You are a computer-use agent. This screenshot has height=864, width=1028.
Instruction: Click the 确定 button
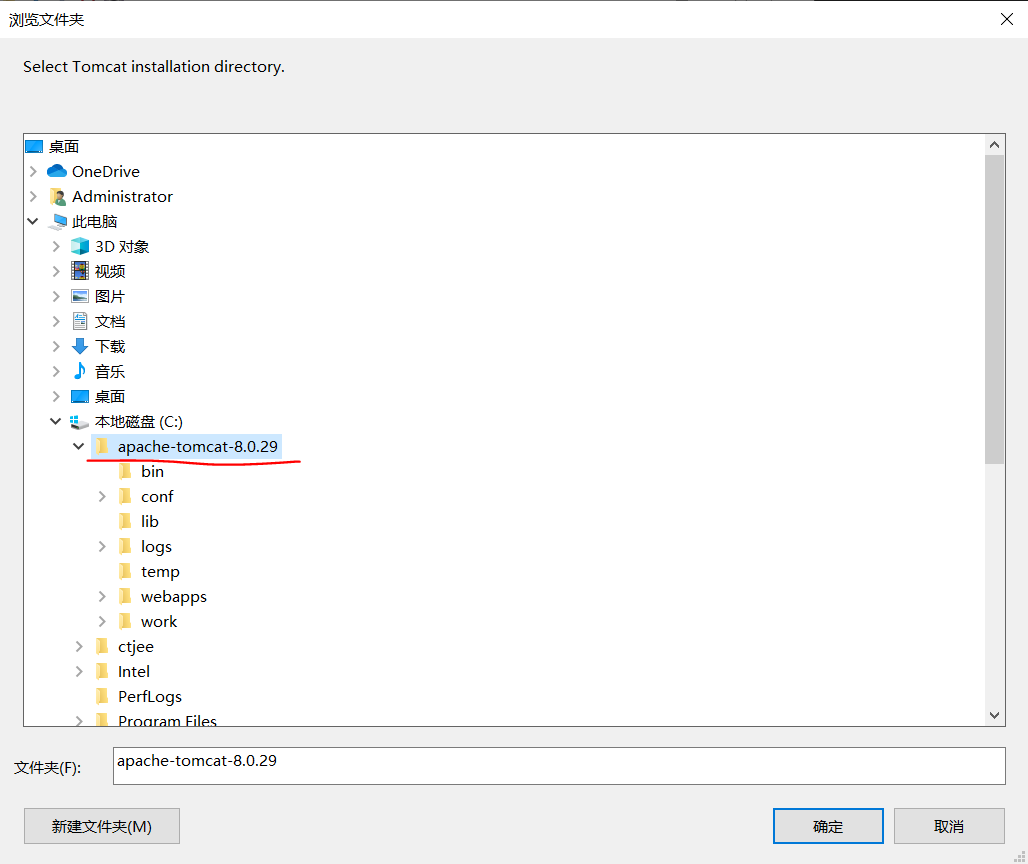[828, 826]
